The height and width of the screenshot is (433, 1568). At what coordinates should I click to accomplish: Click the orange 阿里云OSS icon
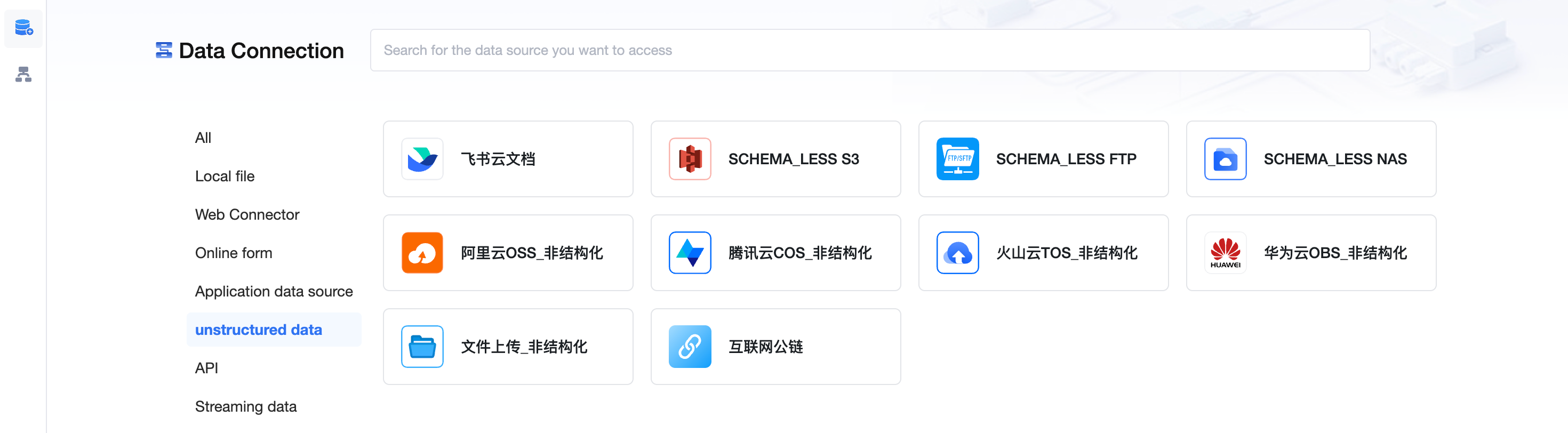pos(422,253)
